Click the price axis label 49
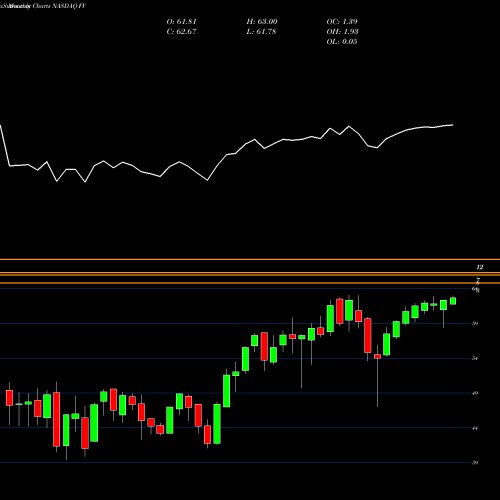 pyautogui.click(x=475, y=393)
